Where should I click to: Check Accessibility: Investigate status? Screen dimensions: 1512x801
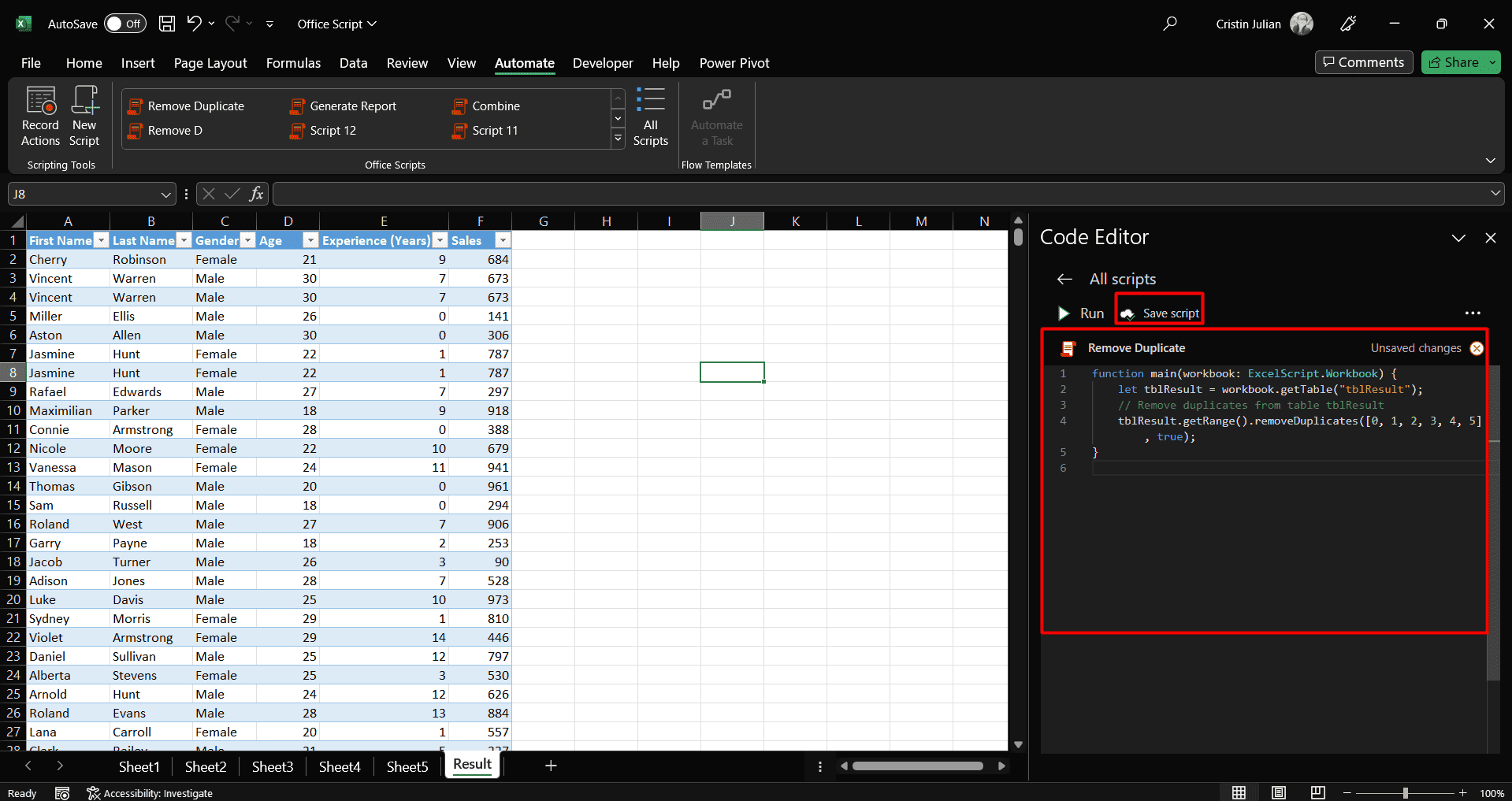point(150,793)
